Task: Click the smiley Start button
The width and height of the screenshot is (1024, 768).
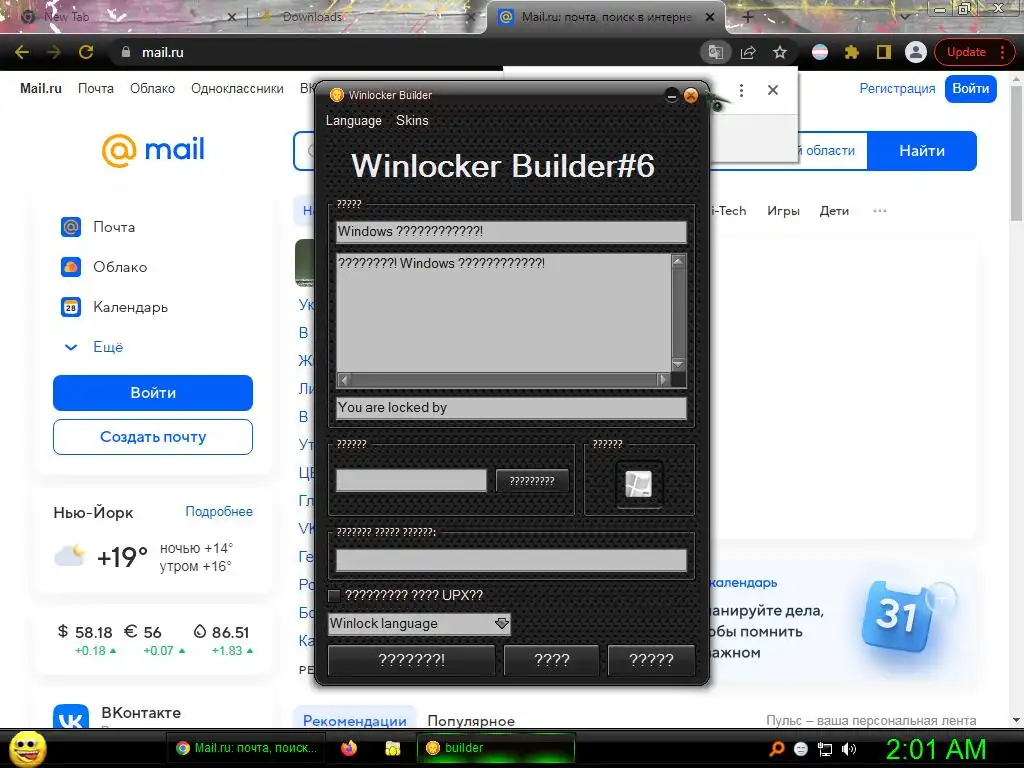Action: [x=27, y=749]
